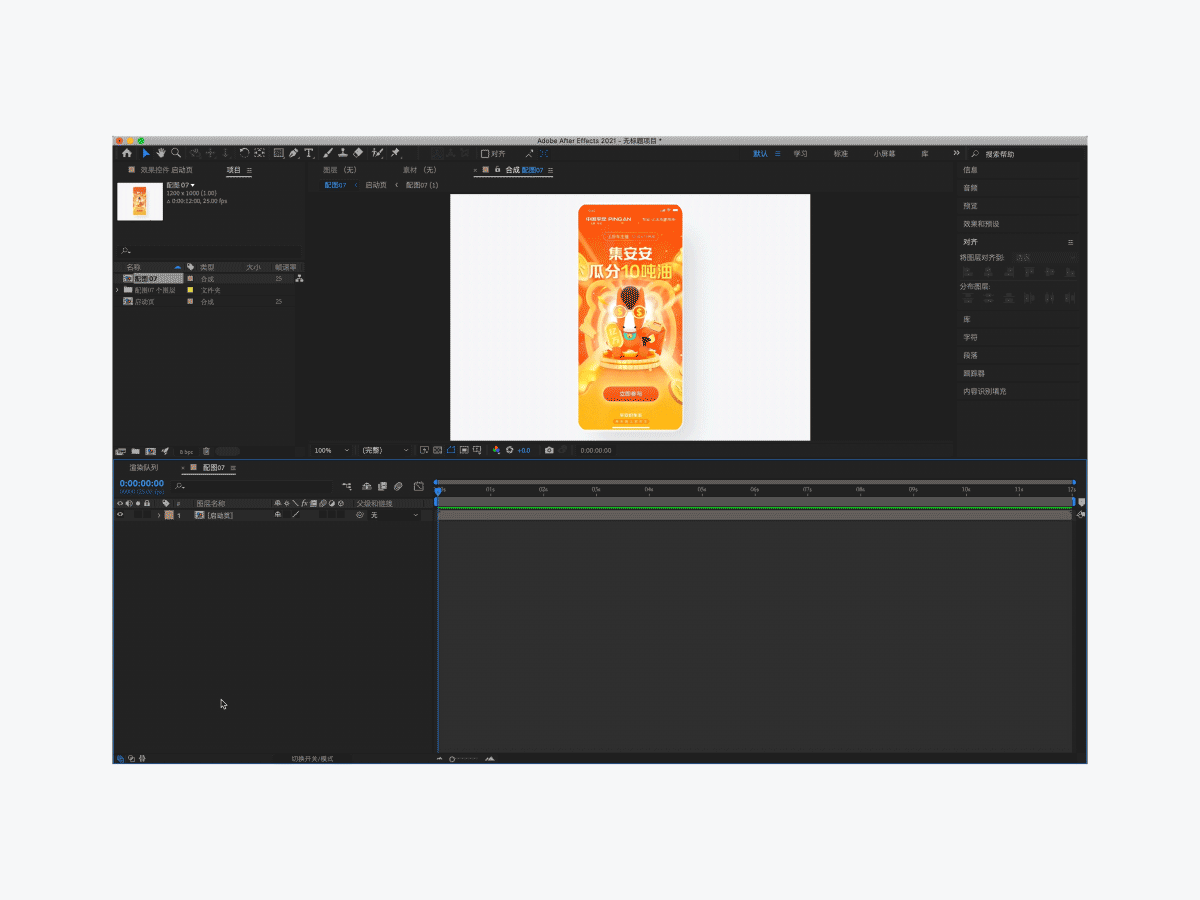Screen dimensions: 1200x900
Task: Hide the 启动页 layer with eye toggle
Action: click(x=120, y=515)
